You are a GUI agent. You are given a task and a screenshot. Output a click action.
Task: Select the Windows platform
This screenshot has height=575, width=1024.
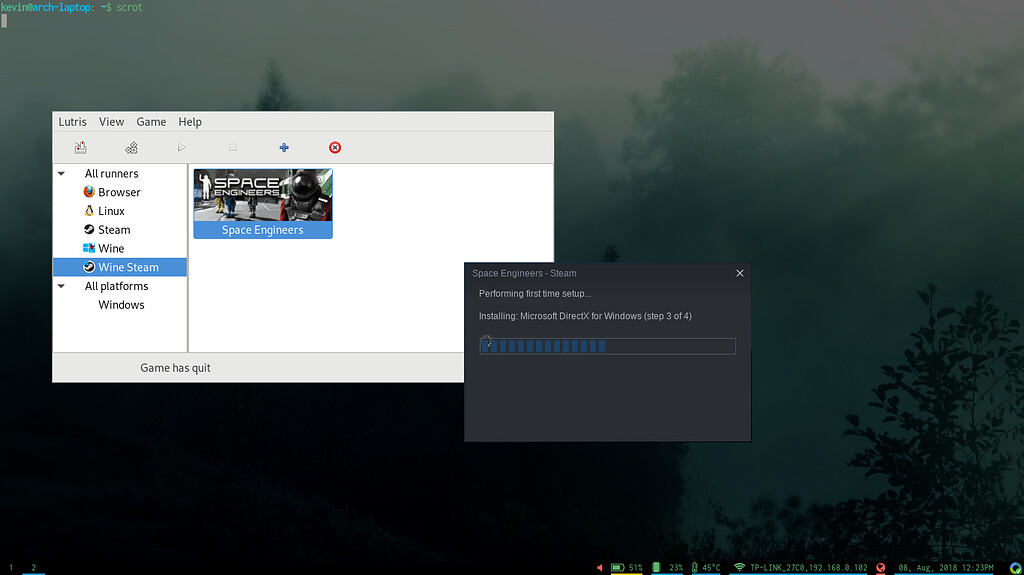click(x=121, y=305)
